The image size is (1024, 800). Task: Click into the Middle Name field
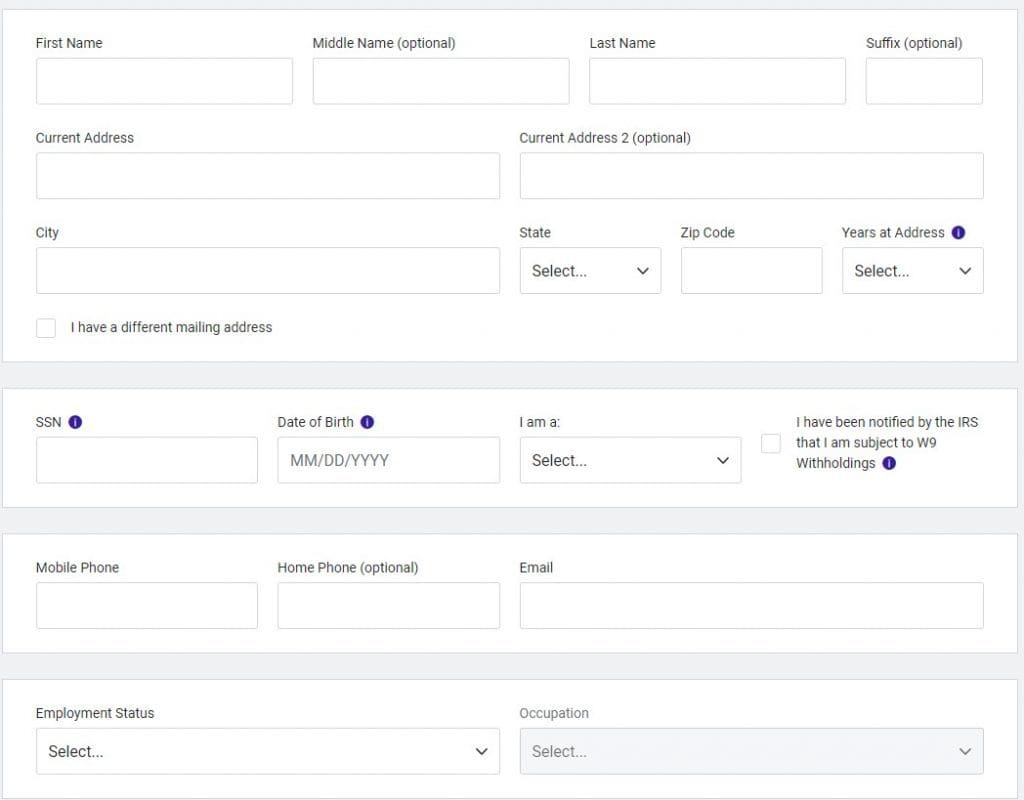(441, 81)
